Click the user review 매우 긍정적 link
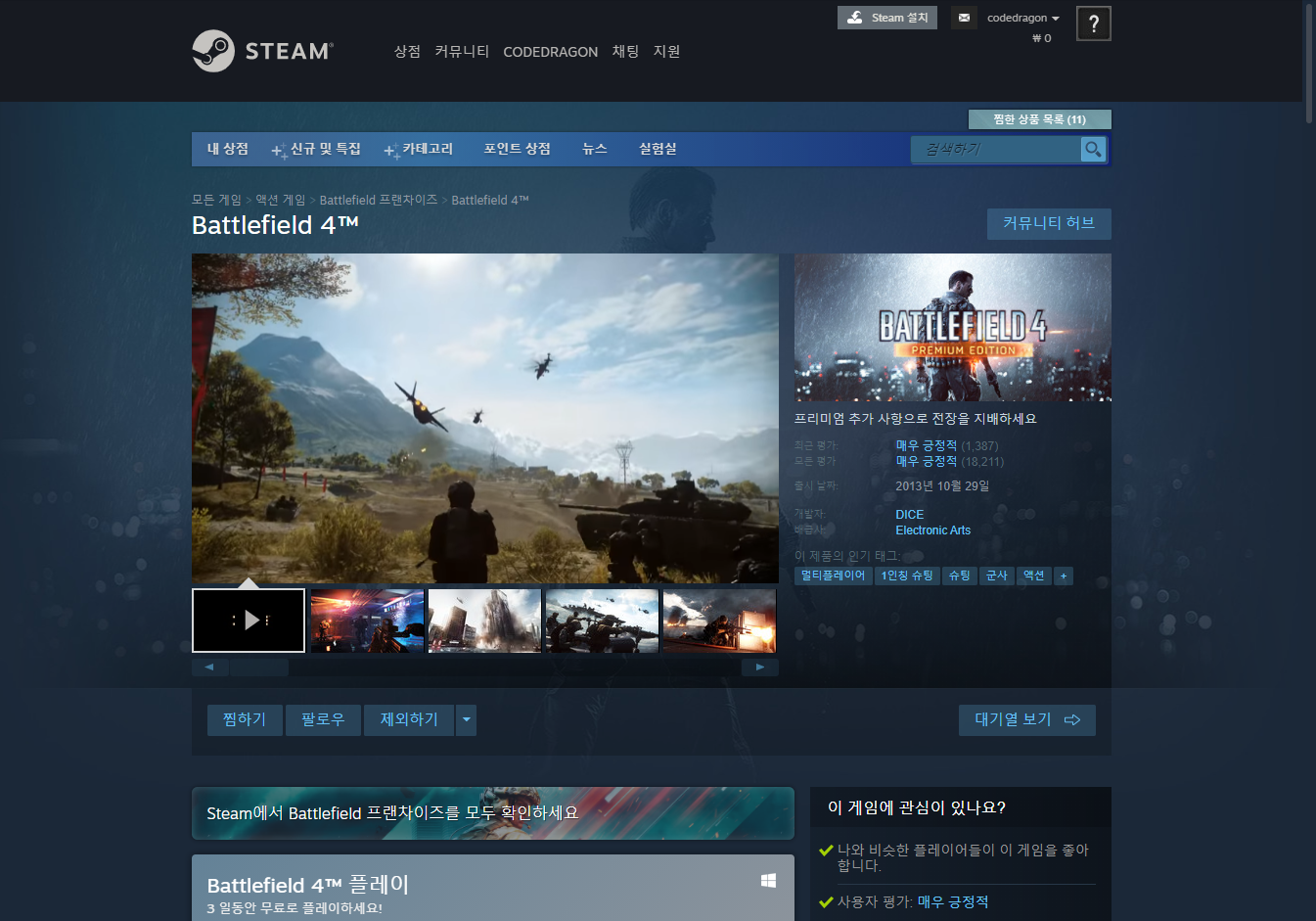The image size is (1316, 921). pyautogui.click(x=953, y=902)
